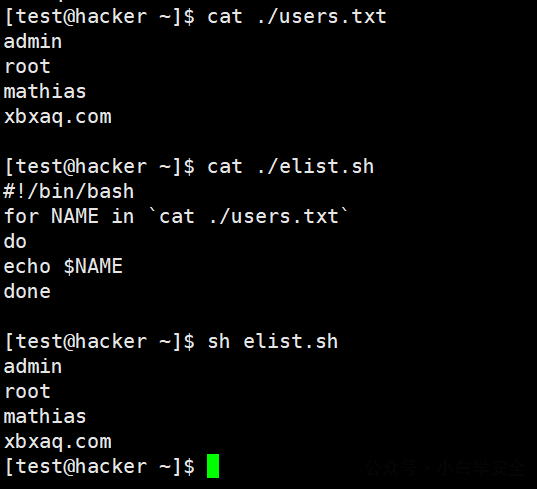Click 'mathias' in the script output
537x489 pixels.
(45, 416)
